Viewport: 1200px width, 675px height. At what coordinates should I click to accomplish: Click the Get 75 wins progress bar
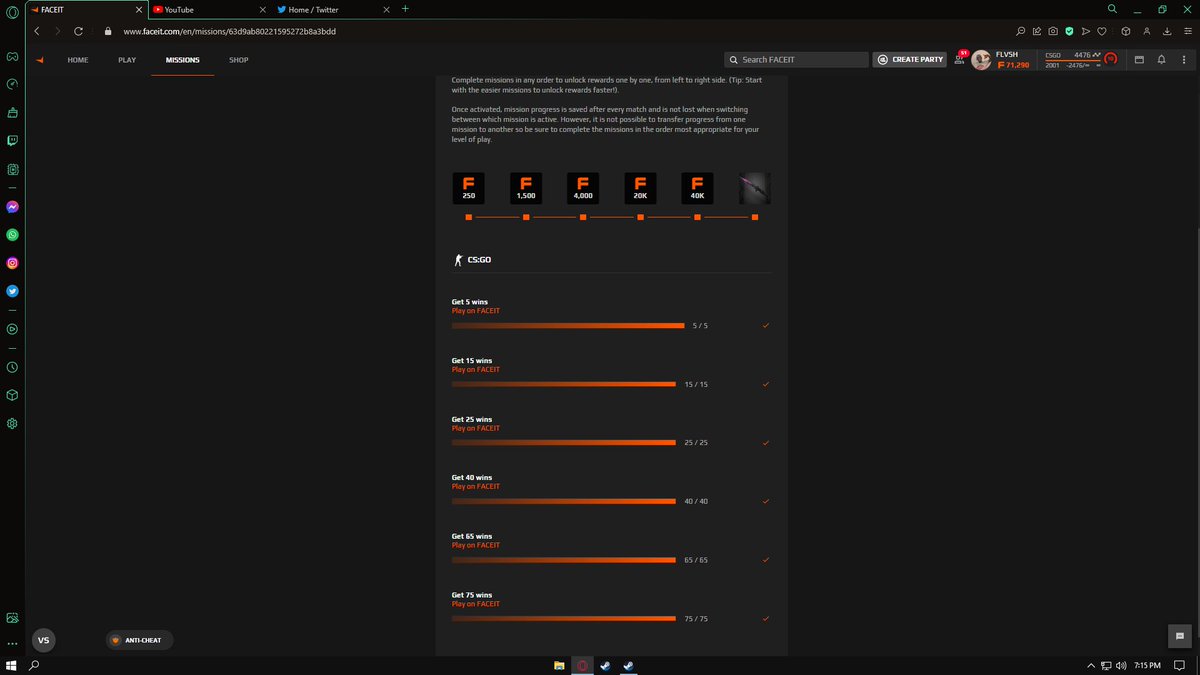point(564,618)
